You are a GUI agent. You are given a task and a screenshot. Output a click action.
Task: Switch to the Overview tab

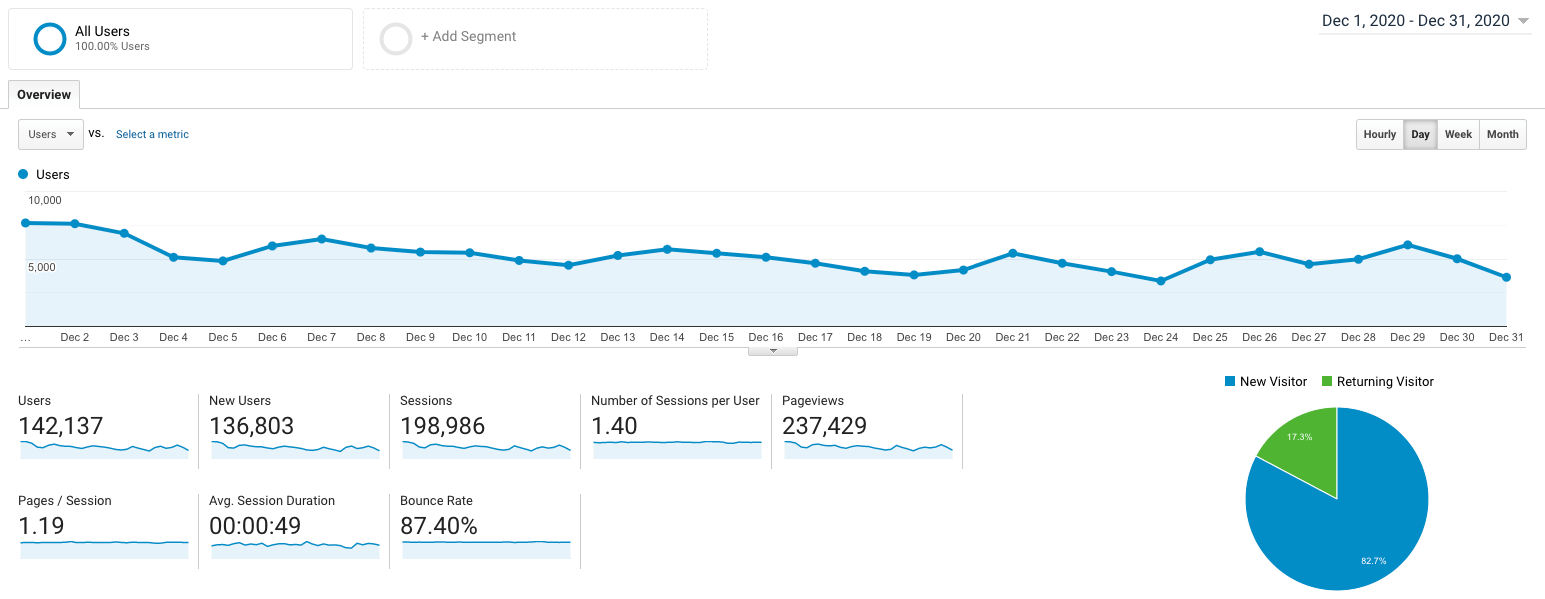[43, 94]
